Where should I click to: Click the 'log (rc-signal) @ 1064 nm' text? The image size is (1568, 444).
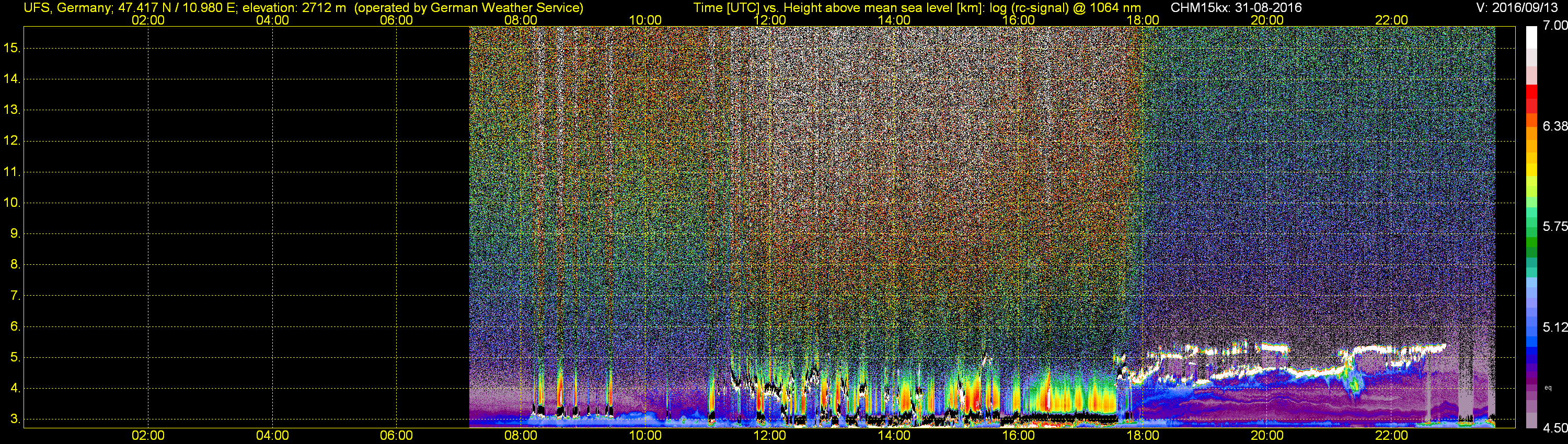coord(1065,7)
